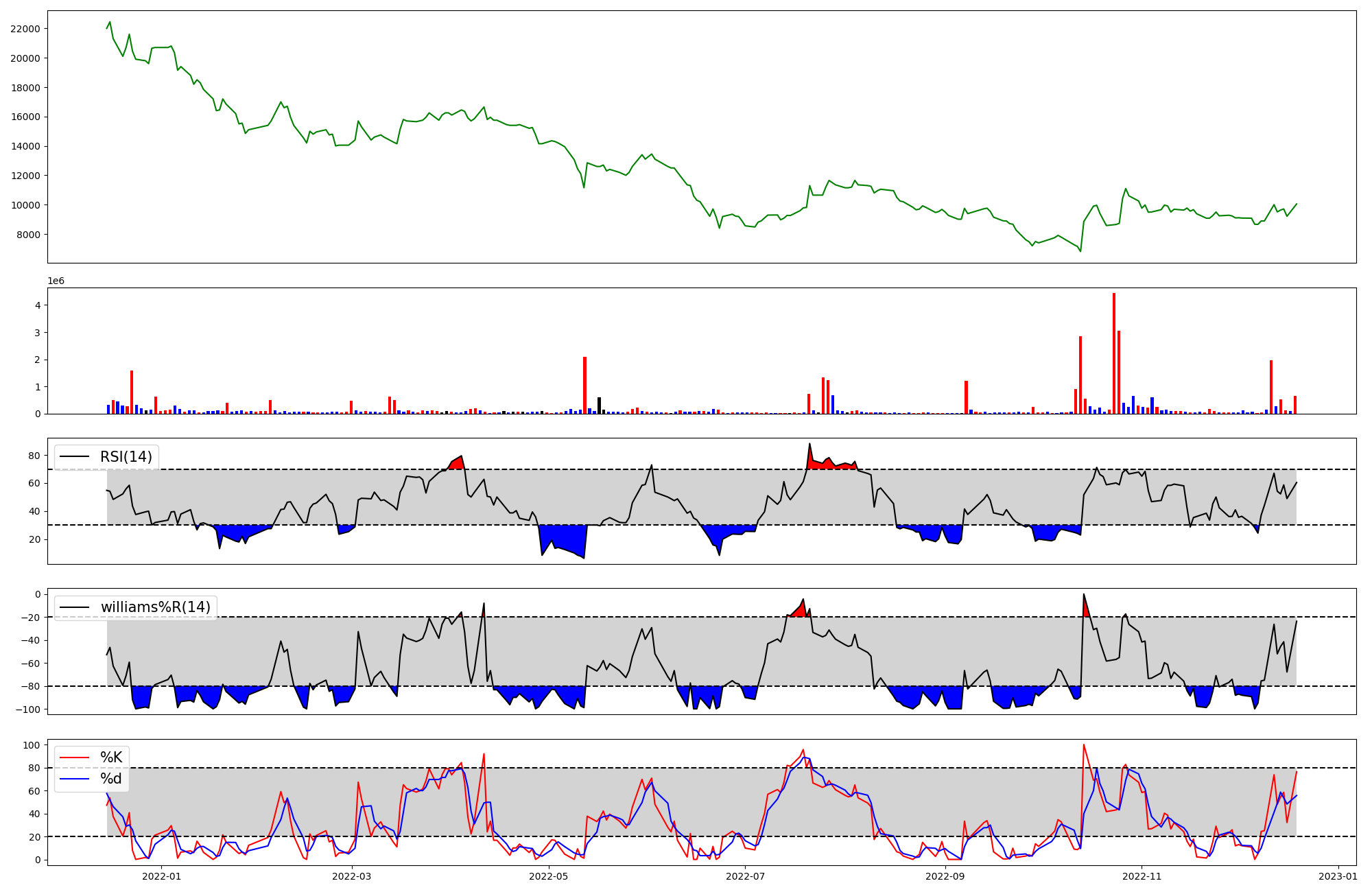Click the 20000 price axis label
This screenshot has width=1372, height=892.
(25, 58)
